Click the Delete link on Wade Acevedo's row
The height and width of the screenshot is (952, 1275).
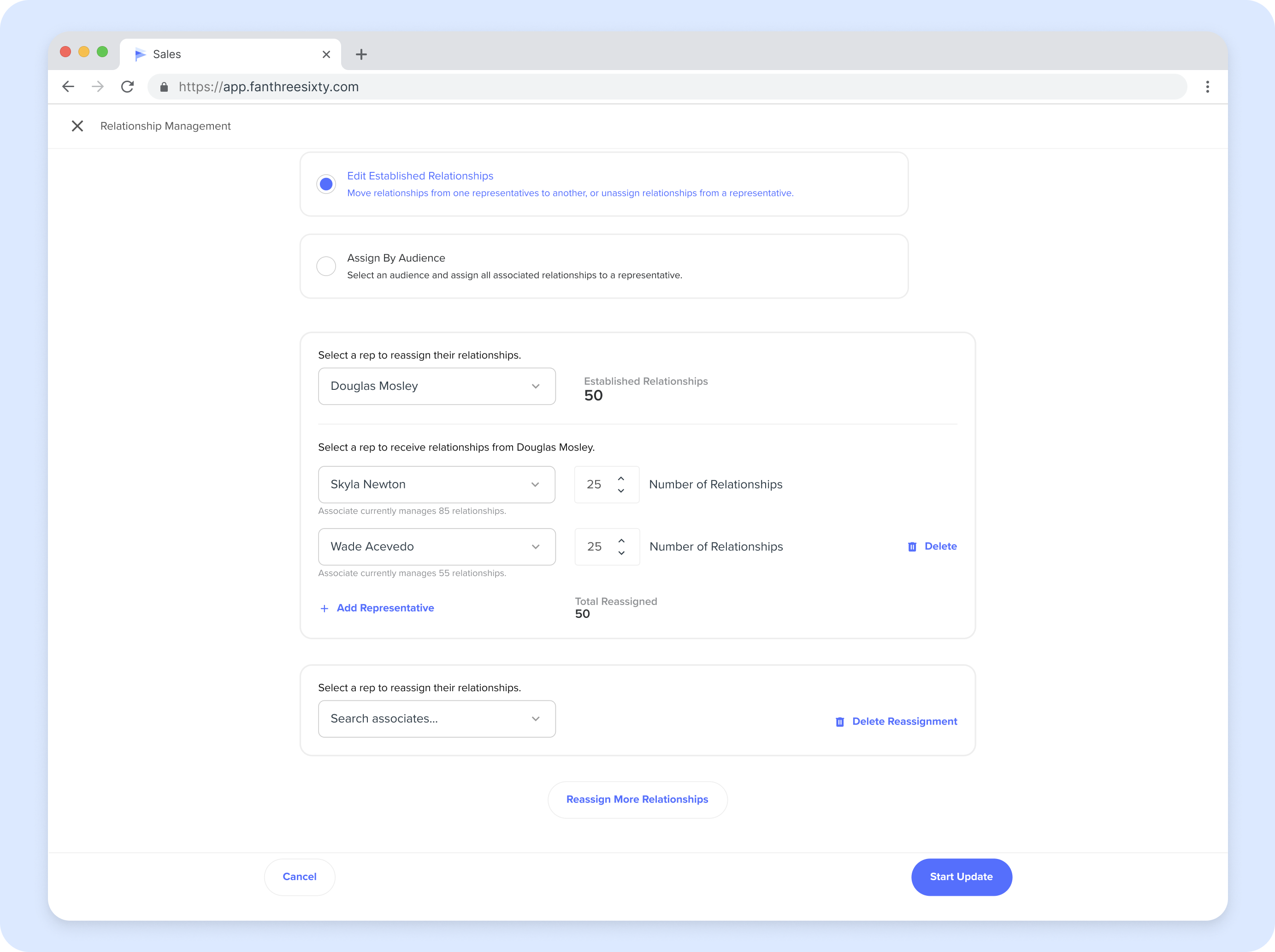941,547
